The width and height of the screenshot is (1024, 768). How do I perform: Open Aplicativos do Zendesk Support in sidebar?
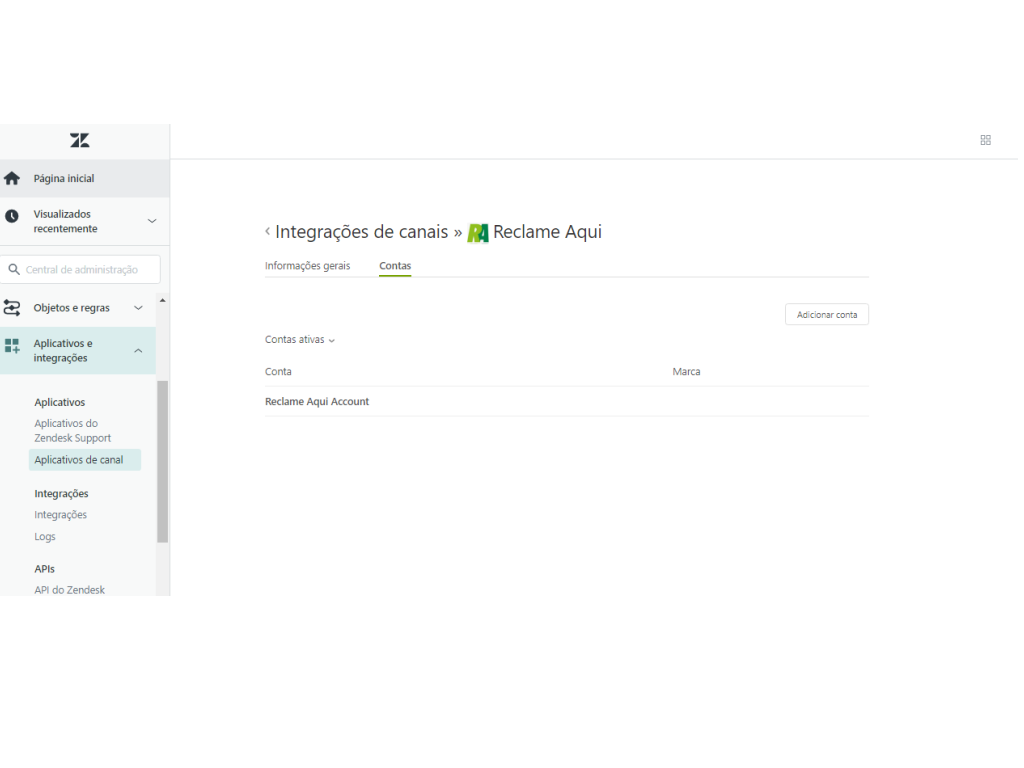click(x=73, y=431)
